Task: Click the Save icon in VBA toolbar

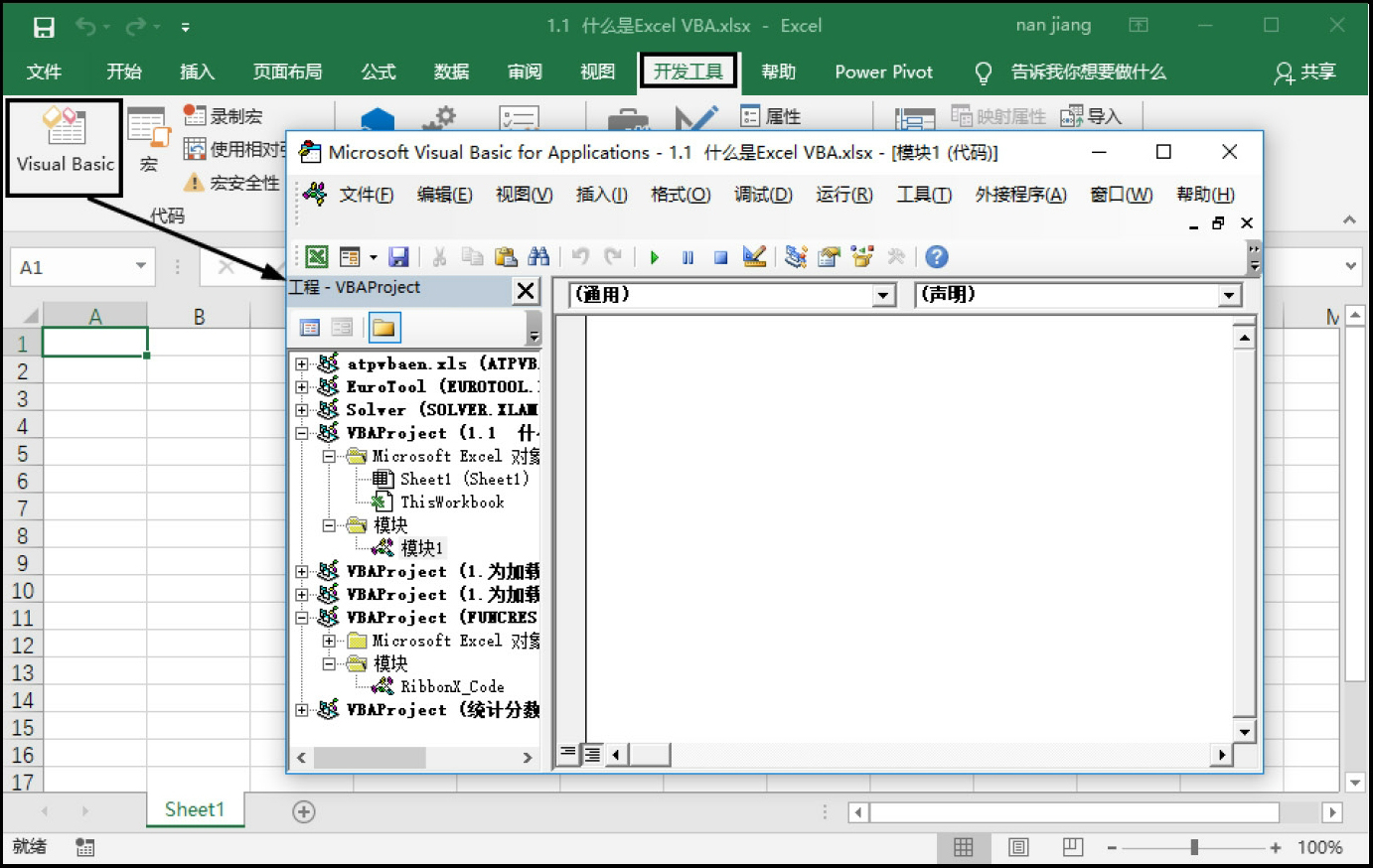Action: click(398, 257)
